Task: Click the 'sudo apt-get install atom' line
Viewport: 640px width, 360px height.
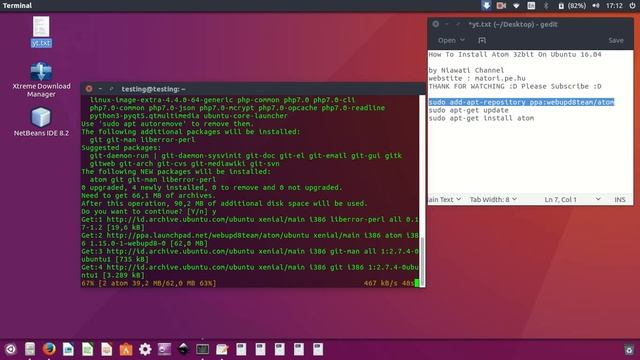Action: point(481,118)
